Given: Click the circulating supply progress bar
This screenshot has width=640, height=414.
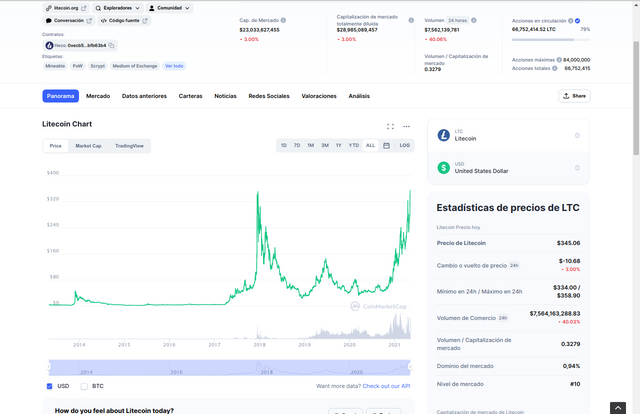Looking at the screenshot, I should tap(551, 40).
